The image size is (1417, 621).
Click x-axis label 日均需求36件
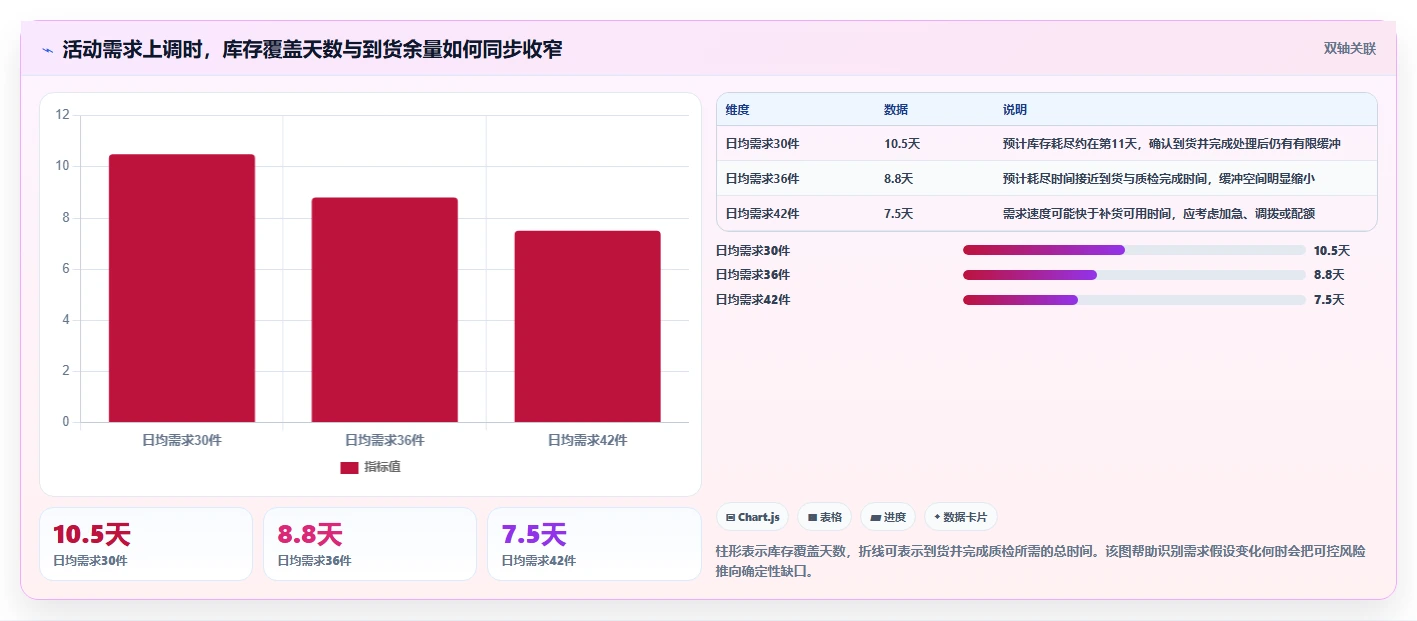click(x=385, y=440)
